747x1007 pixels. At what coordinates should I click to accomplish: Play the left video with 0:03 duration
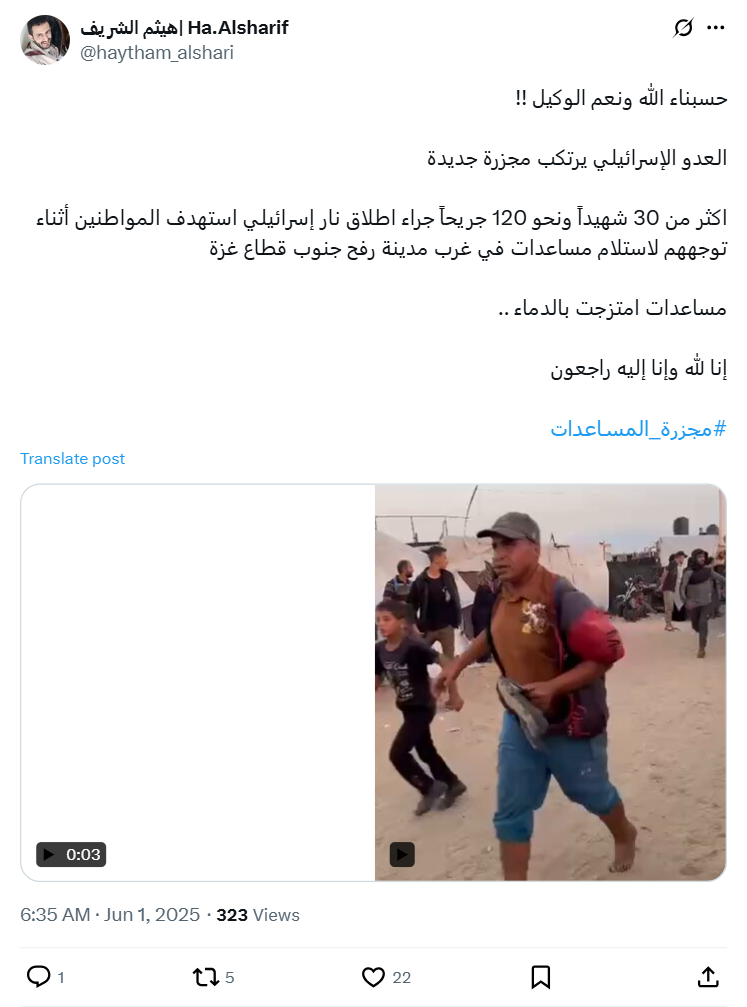point(71,855)
